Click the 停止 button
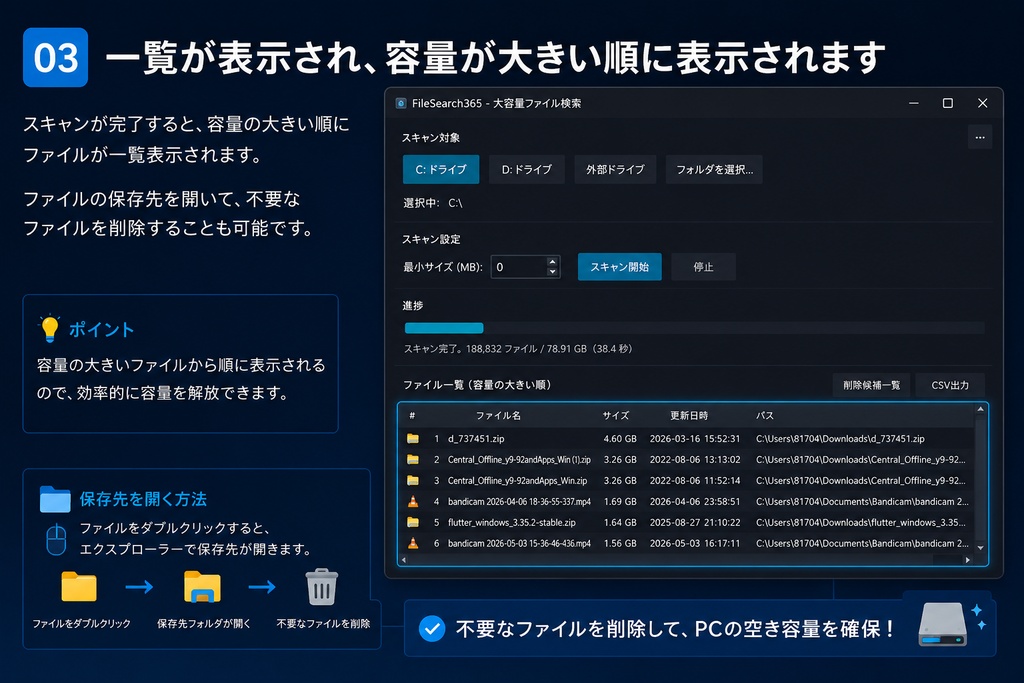Screen dimensions: 1024x683 pos(703,267)
